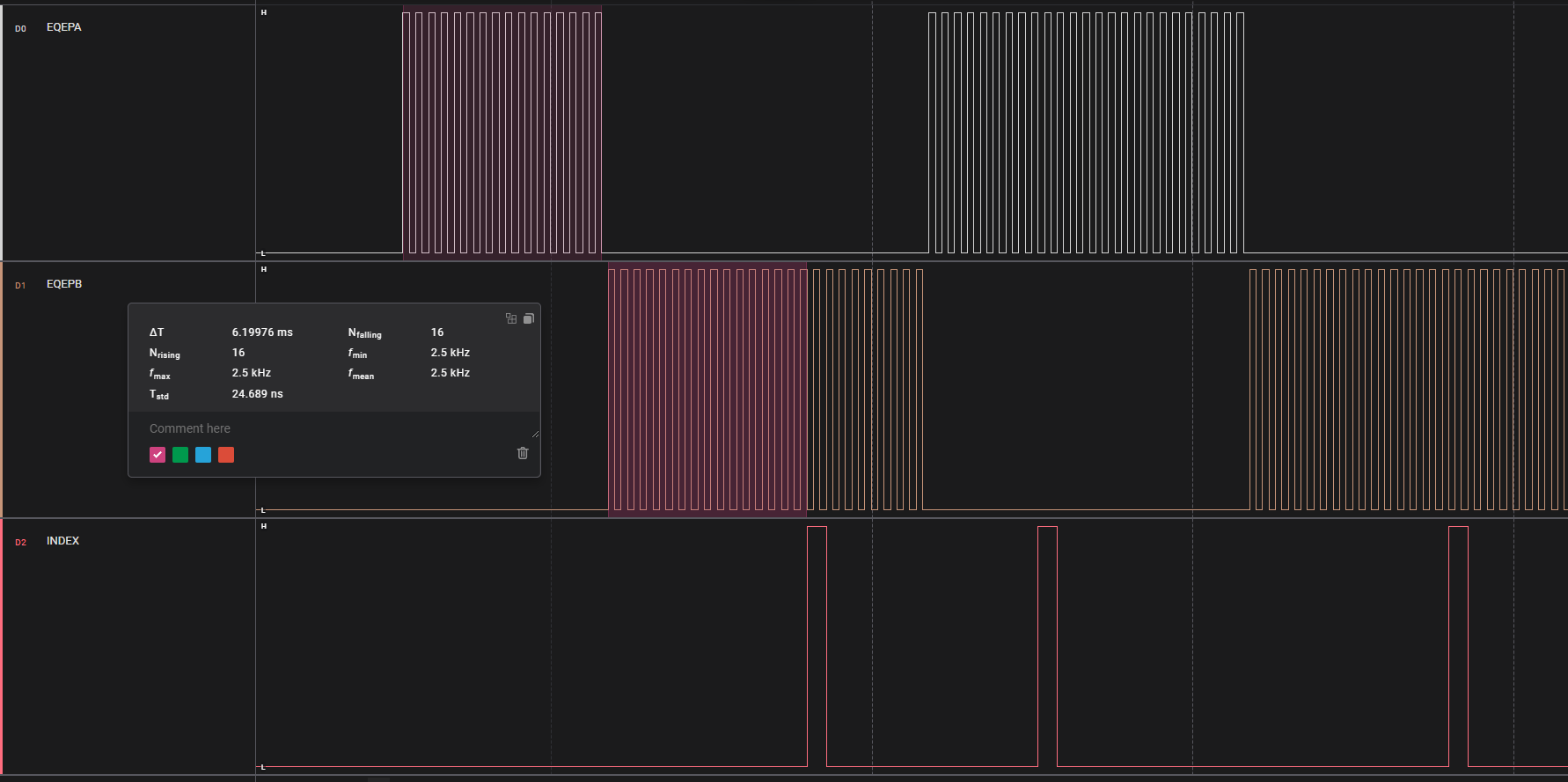Viewport: 1568px width, 782px height.
Task: Select the EQEPB channel name
Action: pos(64,284)
